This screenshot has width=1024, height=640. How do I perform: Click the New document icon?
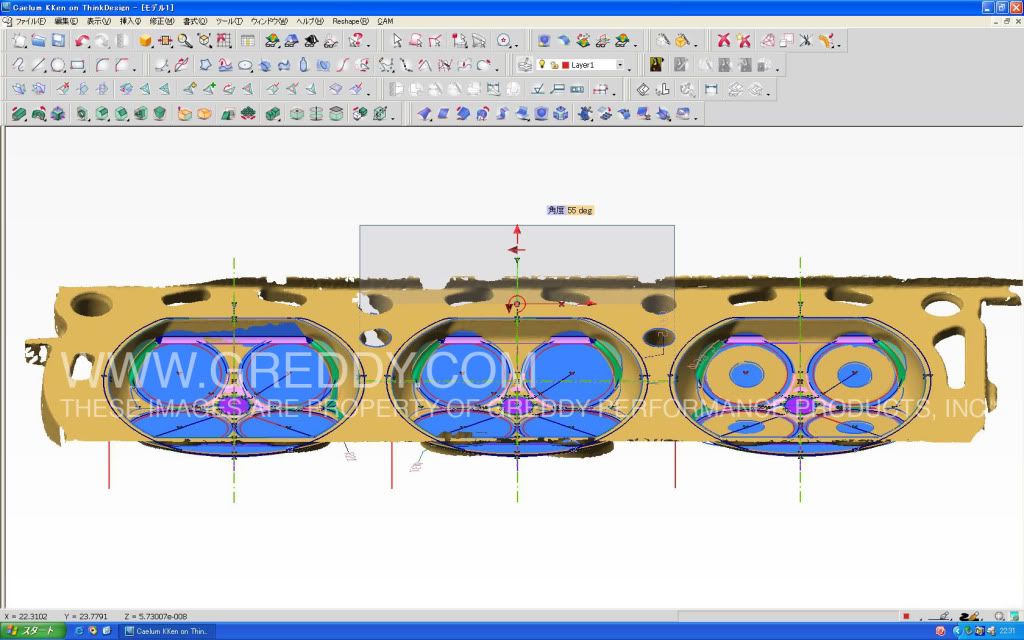tap(20, 40)
